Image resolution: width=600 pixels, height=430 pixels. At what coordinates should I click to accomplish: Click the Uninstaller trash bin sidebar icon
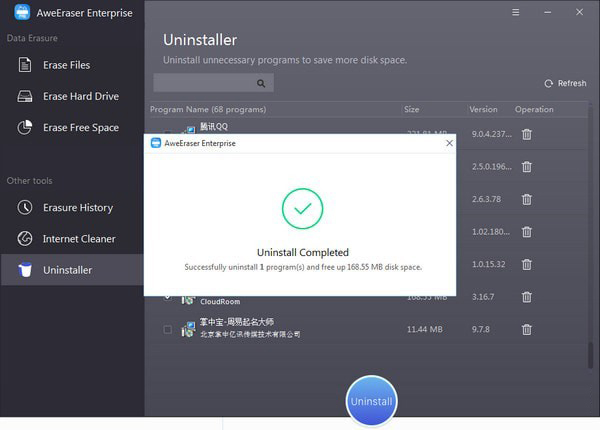[x=25, y=270]
